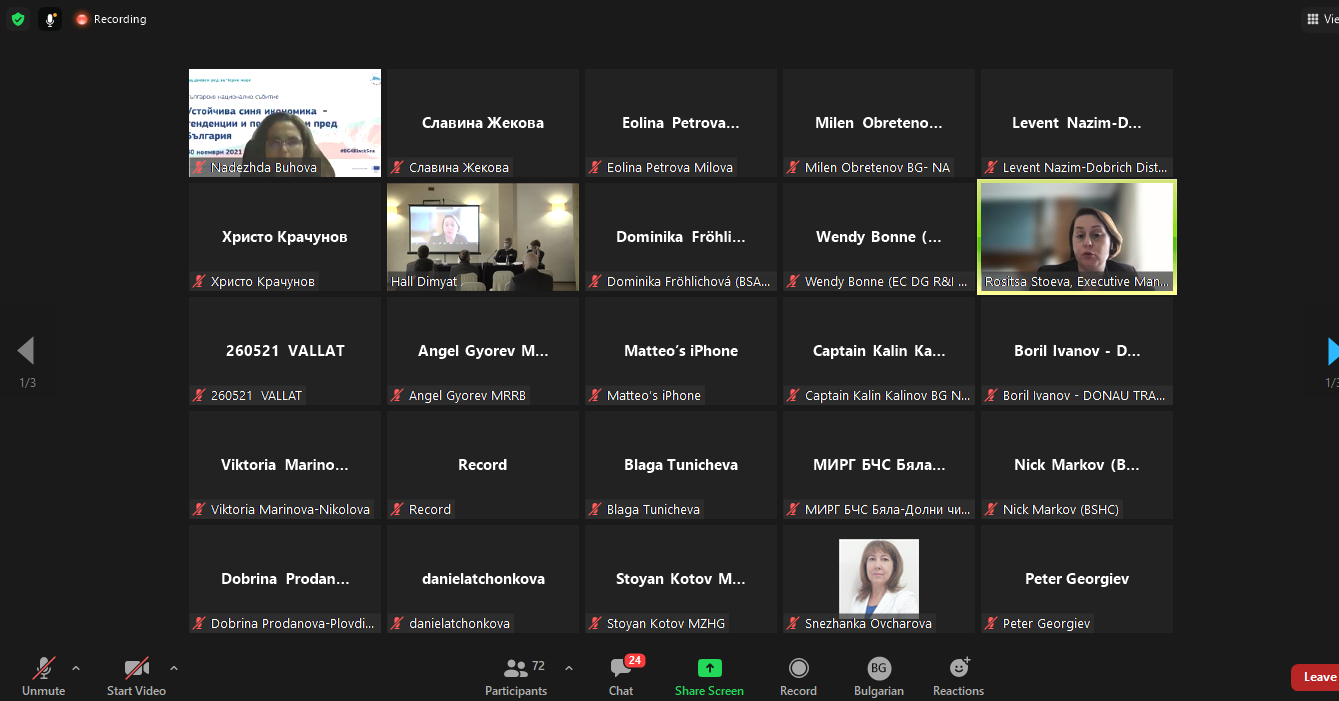The image size is (1339, 701).
Task: Click muted mic icon beside Milen Obretenov BG- NA
Action: pyautogui.click(x=793, y=167)
